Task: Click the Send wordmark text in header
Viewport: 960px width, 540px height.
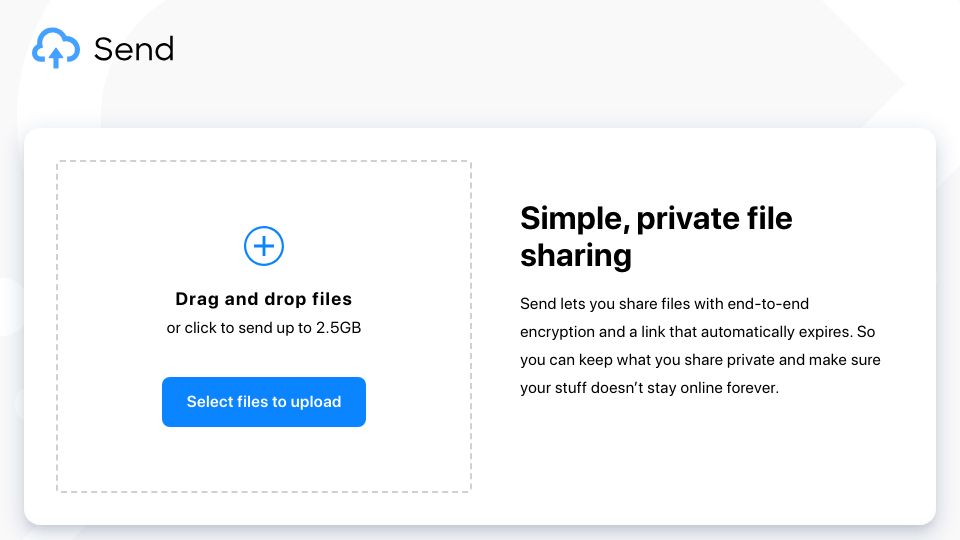Action: [x=134, y=49]
